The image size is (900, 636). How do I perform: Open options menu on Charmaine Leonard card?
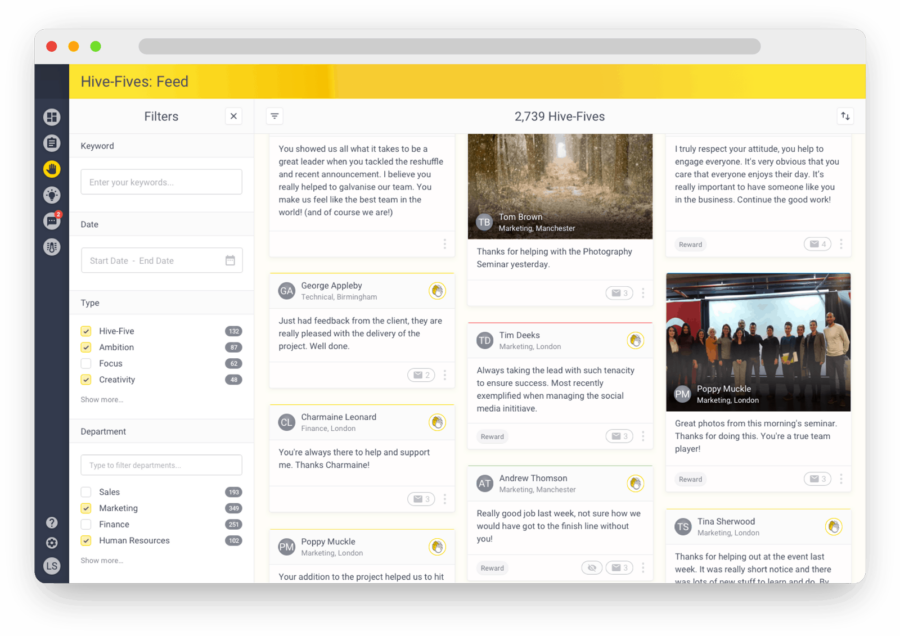click(445, 499)
